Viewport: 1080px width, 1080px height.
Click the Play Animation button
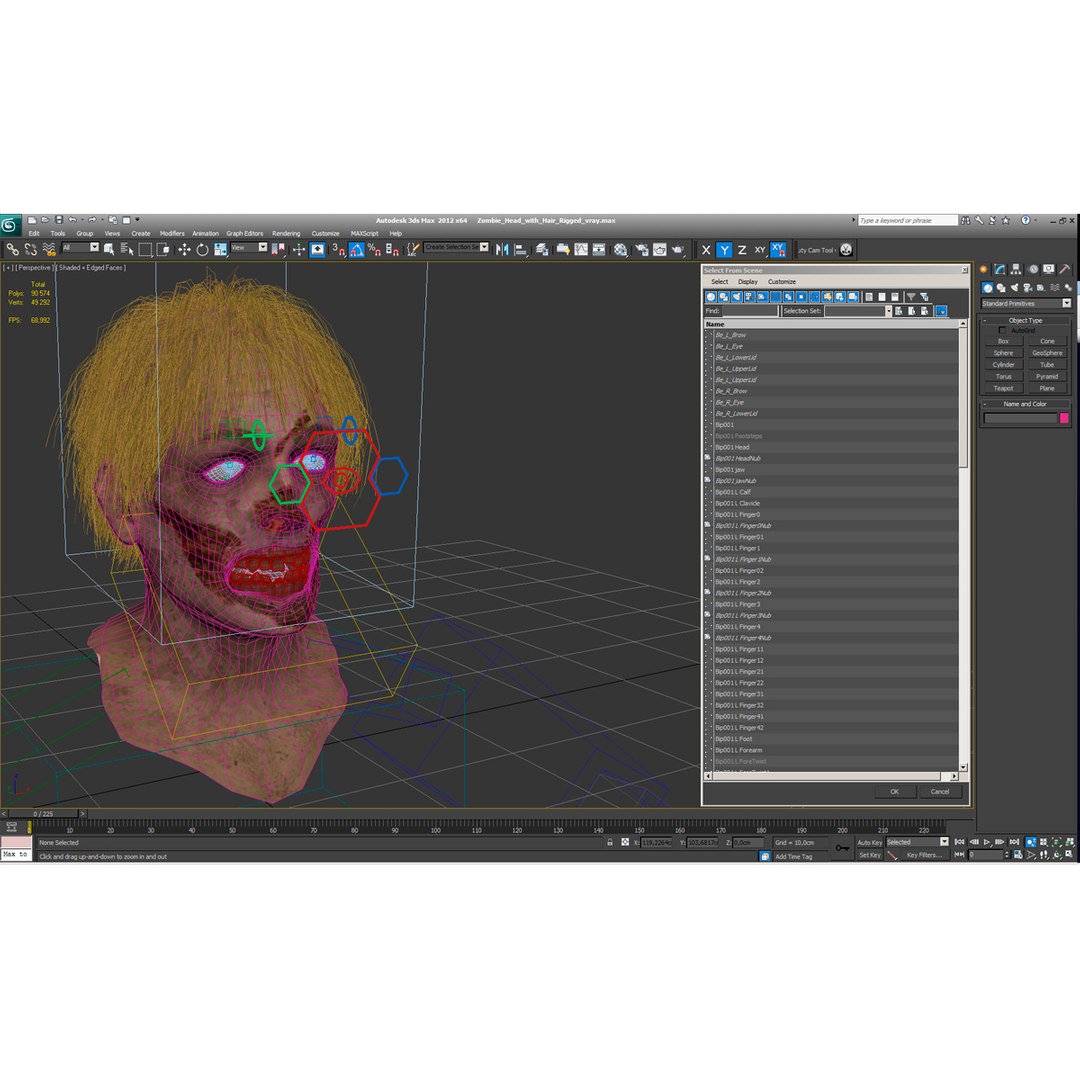click(x=987, y=842)
